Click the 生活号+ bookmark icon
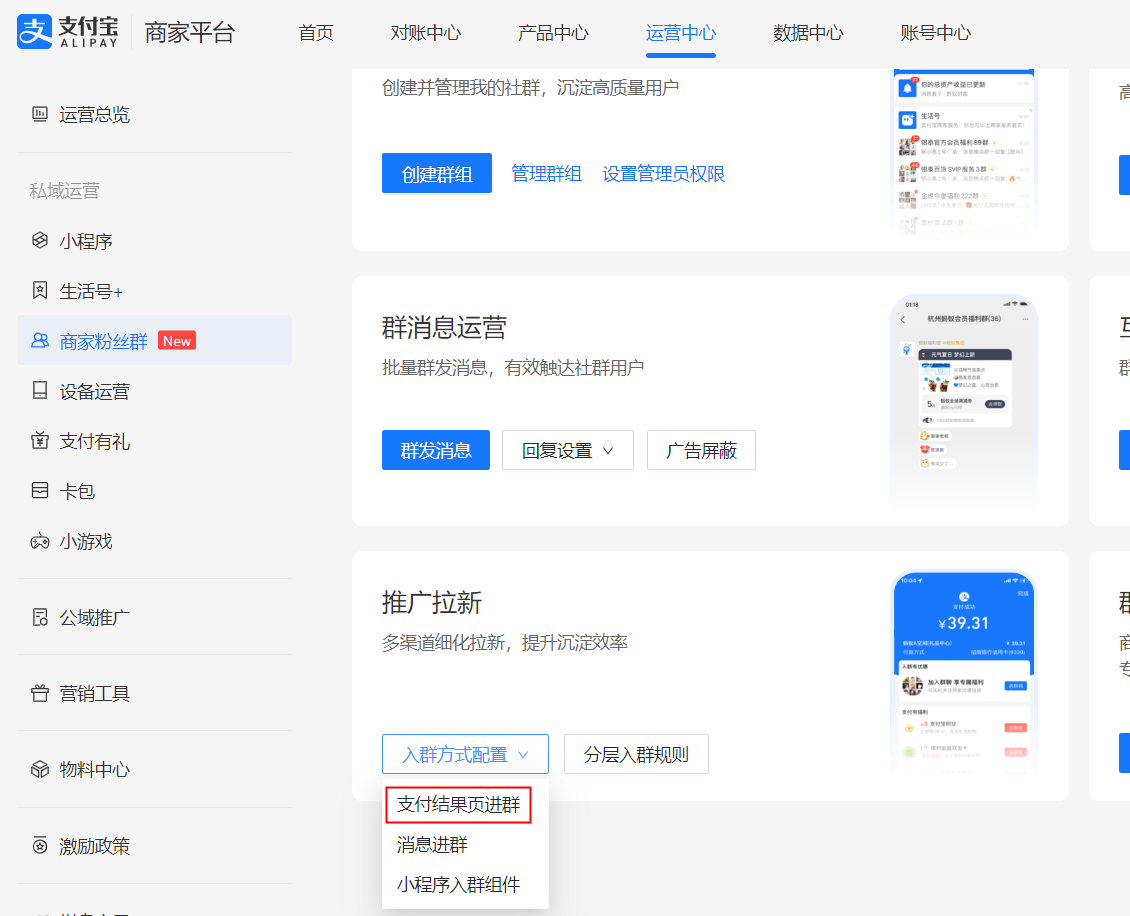1130x916 pixels. (40, 291)
